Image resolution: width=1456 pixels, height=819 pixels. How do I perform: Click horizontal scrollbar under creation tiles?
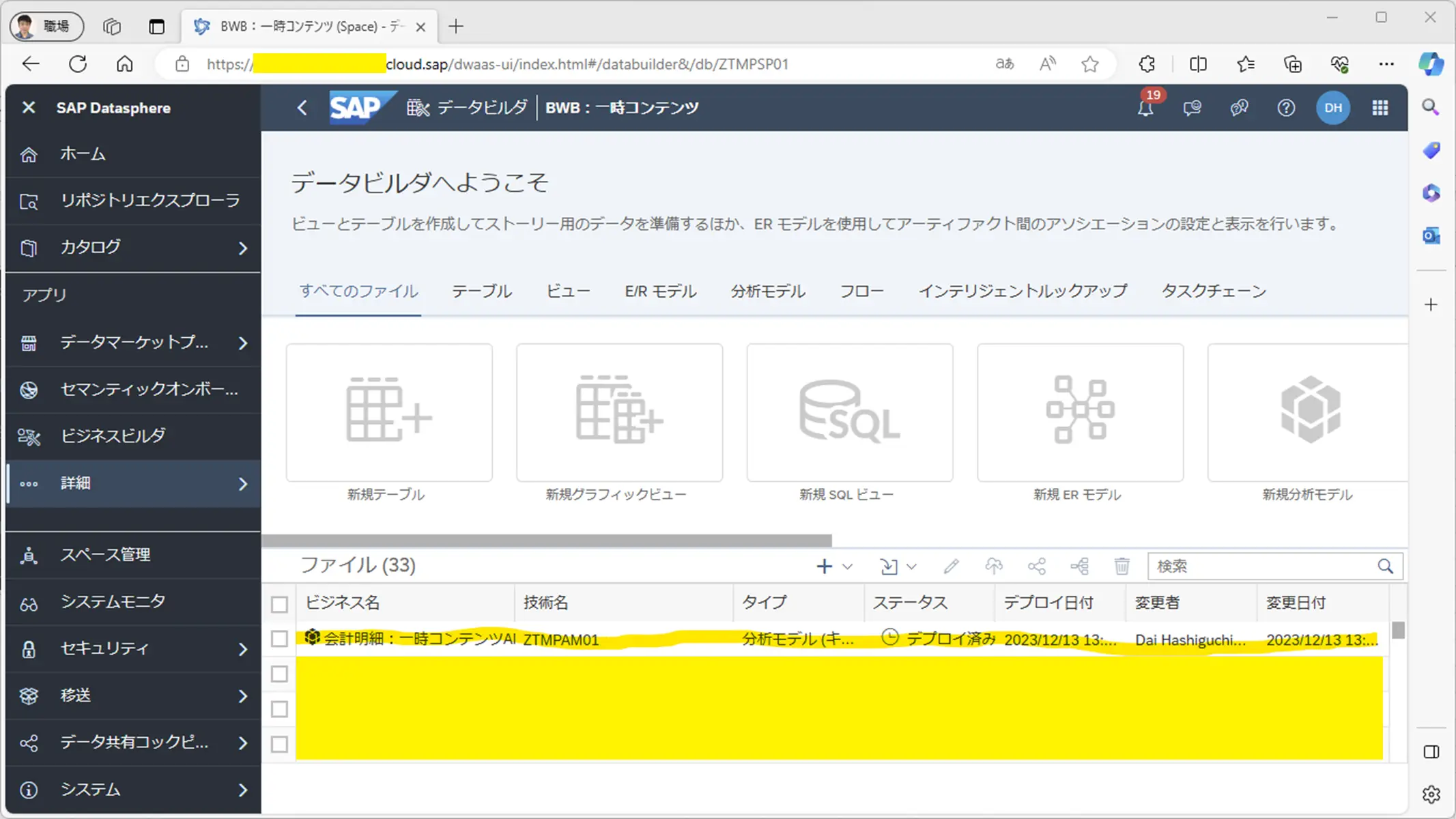[x=547, y=541]
